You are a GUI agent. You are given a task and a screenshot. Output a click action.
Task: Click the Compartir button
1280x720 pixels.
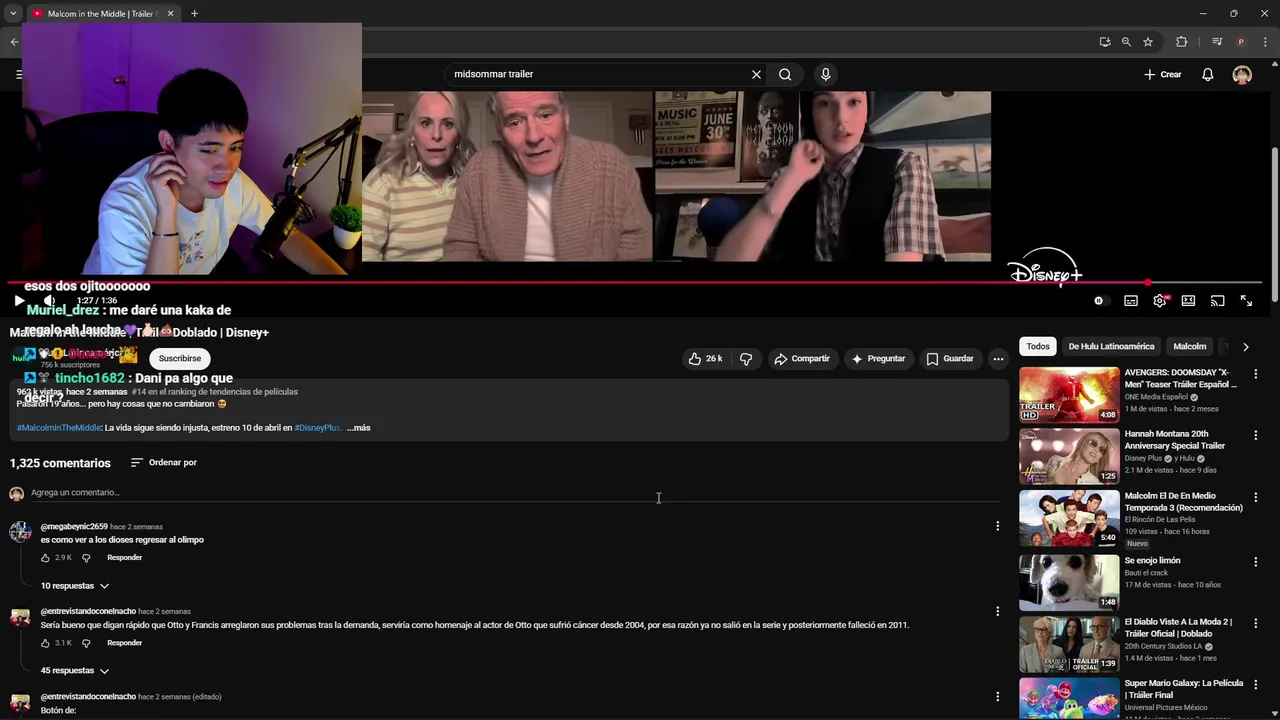pos(802,358)
